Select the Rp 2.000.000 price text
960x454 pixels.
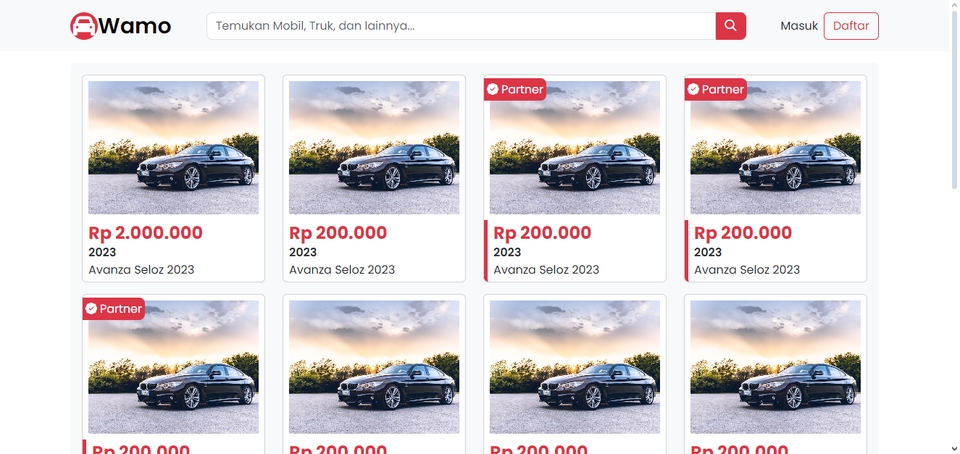point(145,233)
